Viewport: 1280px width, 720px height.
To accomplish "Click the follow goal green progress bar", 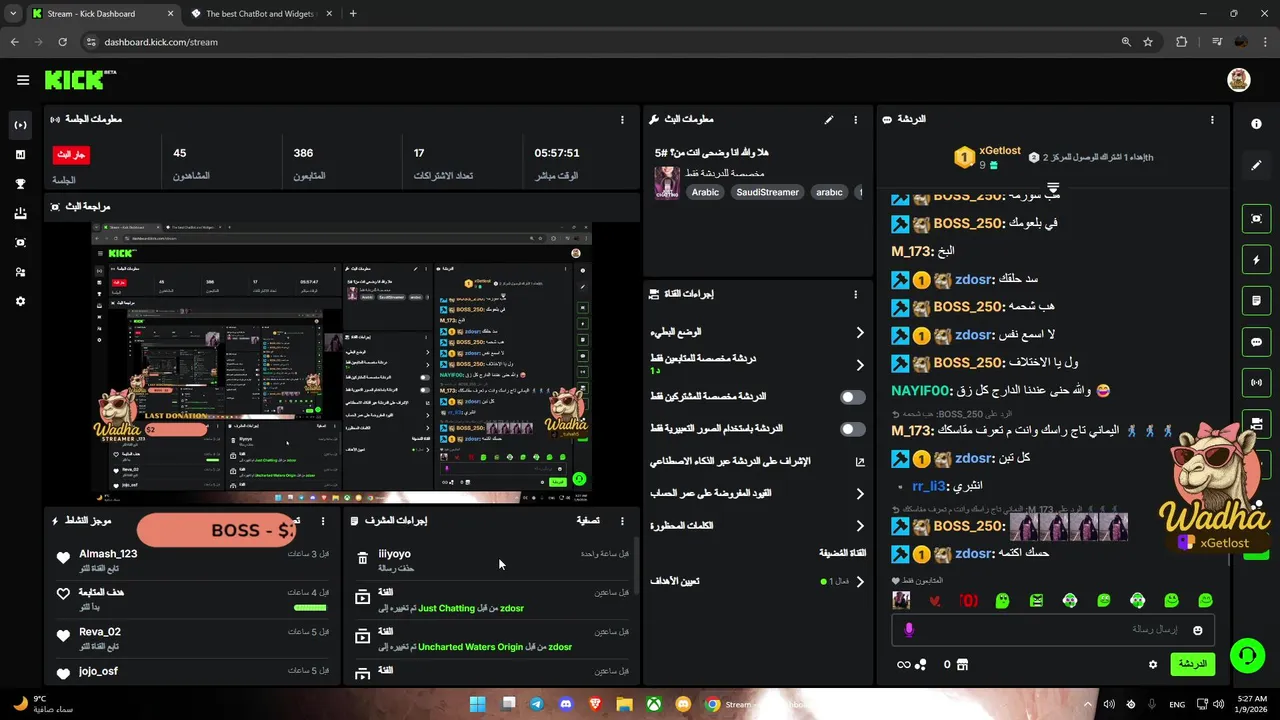I will pos(309,607).
